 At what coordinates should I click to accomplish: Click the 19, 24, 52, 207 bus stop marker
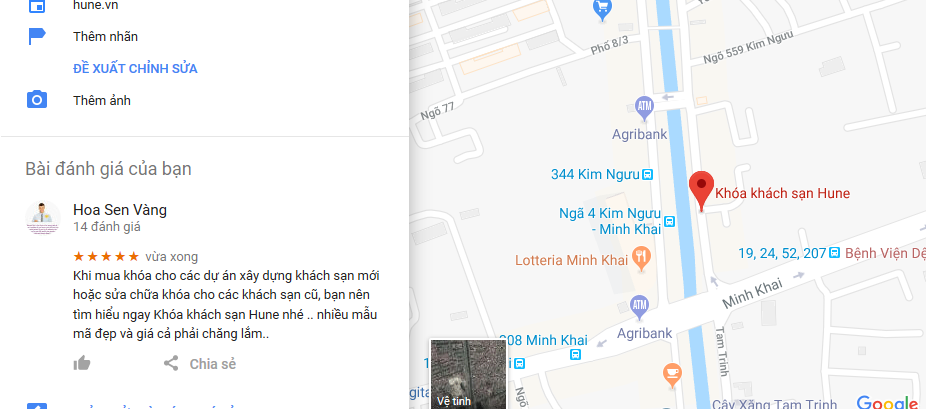point(834,253)
